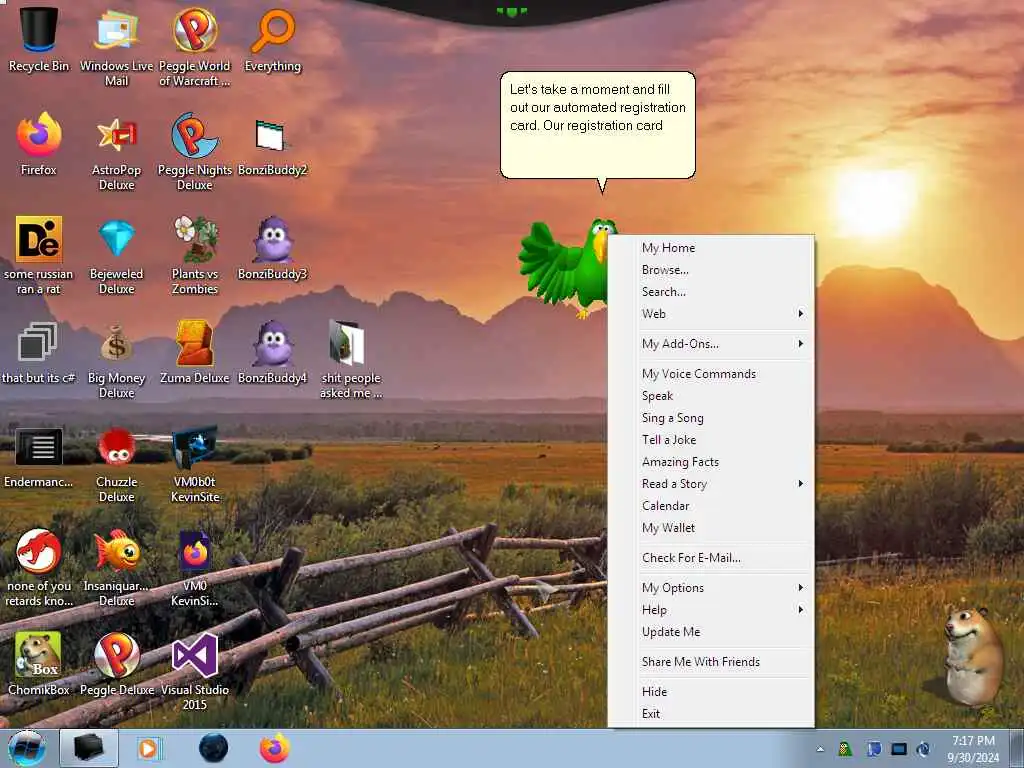This screenshot has height=768, width=1024.
Task: Choose Exit from context menu
Action: [712, 714]
